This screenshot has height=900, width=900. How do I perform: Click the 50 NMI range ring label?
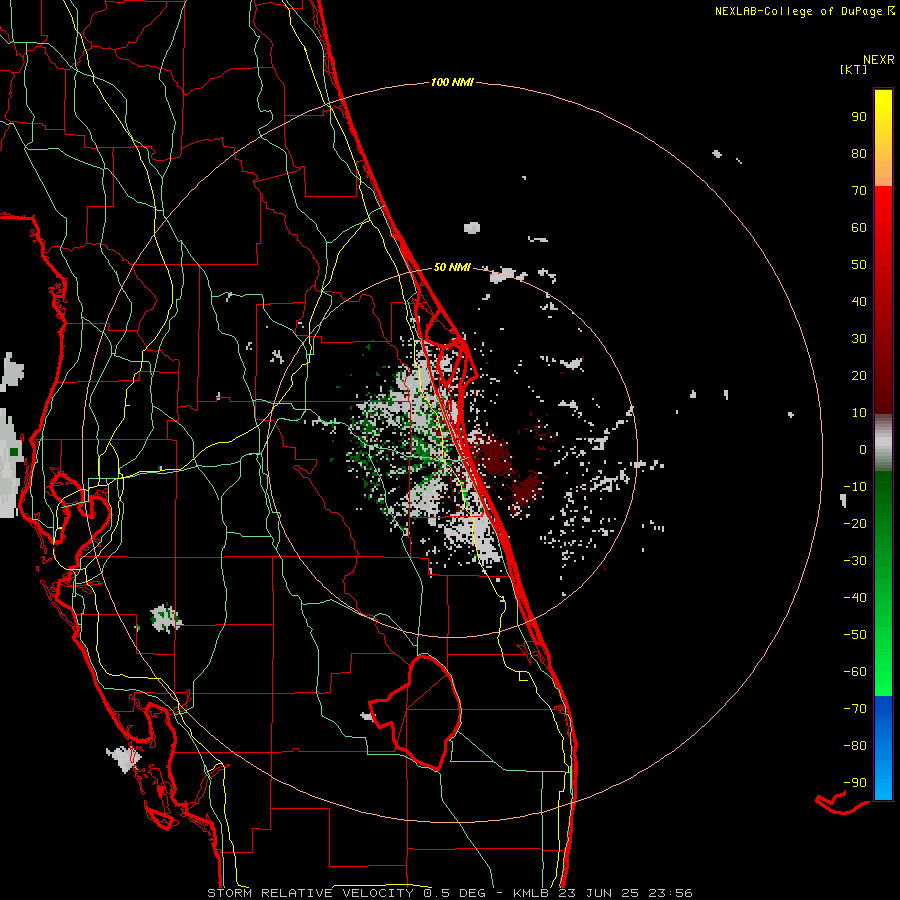[452, 267]
